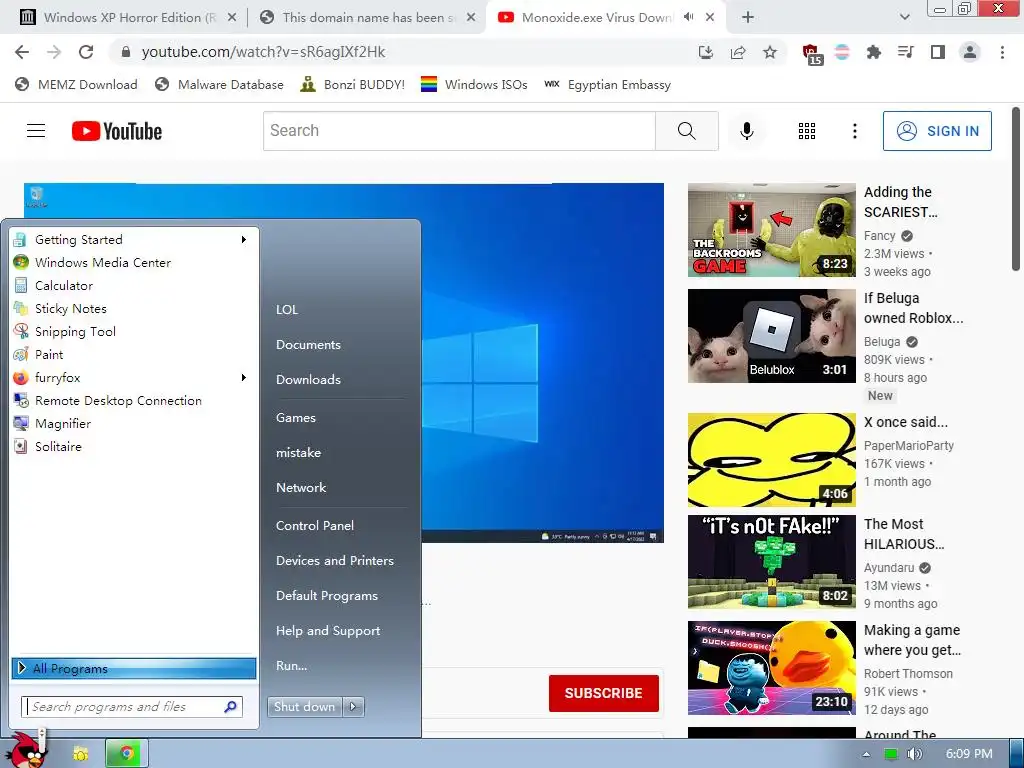The width and height of the screenshot is (1024, 768).
Task: Mute the Monoxide.exe tab audio icon
Action: [x=688, y=17]
